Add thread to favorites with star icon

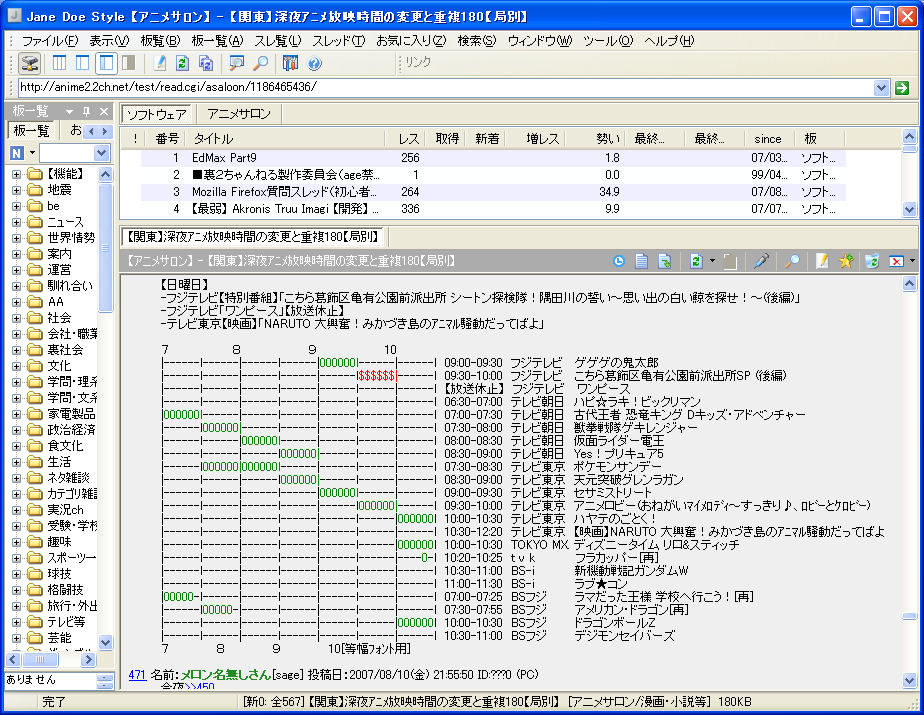[846, 261]
